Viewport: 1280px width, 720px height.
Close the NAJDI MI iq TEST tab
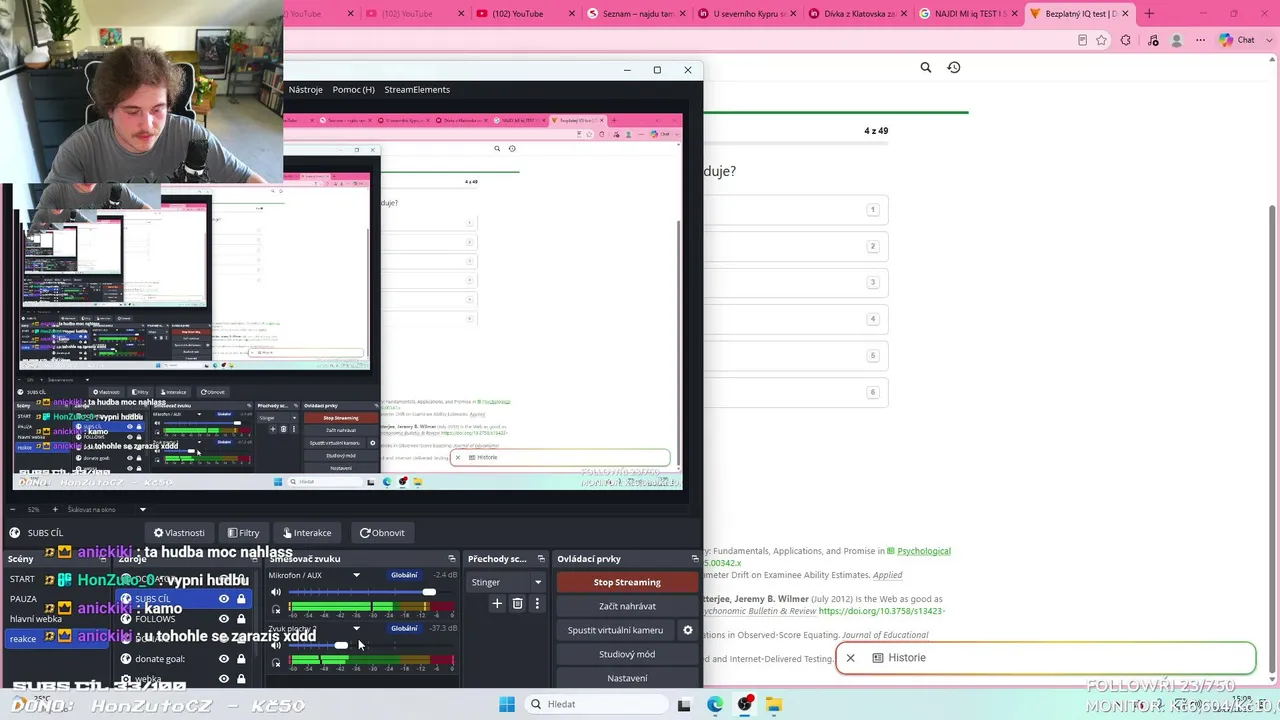pyautogui.click(x=1015, y=14)
